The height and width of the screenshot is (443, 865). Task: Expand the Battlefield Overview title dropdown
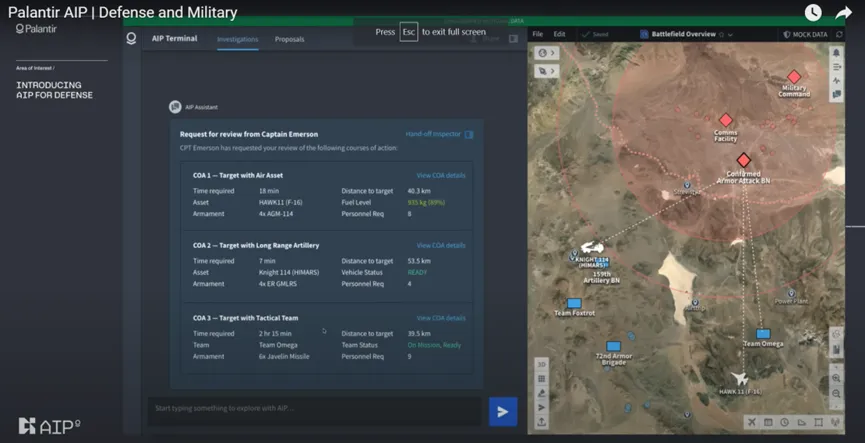tap(731, 34)
